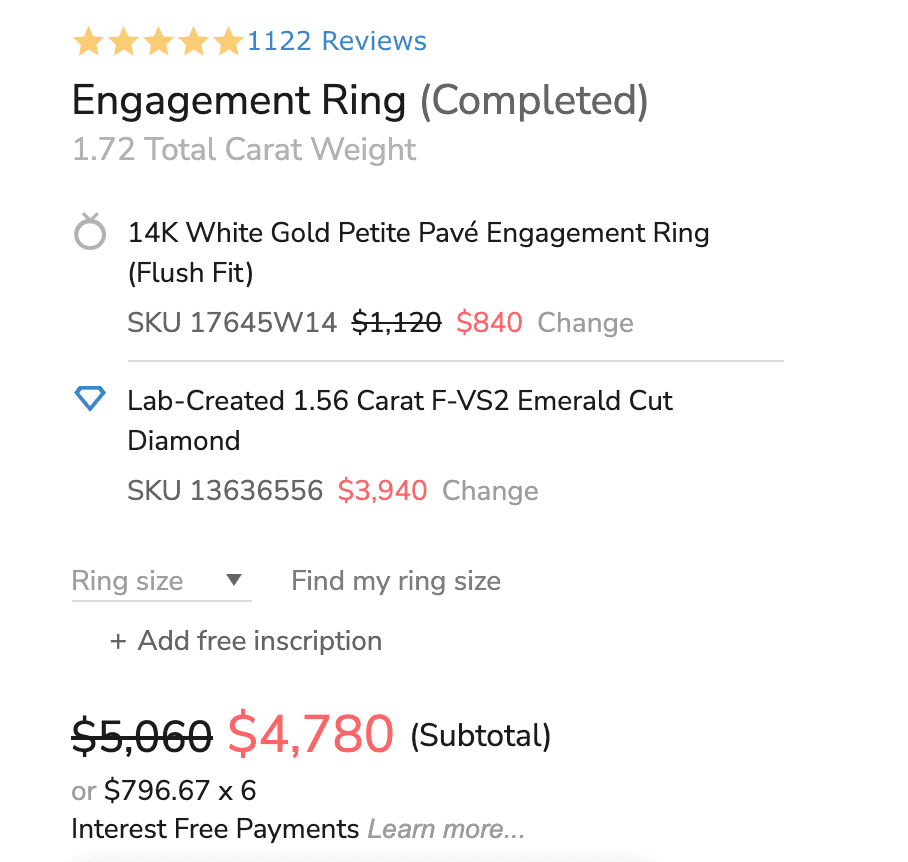This screenshot has width=908, height=862.
Task: Click the diamond SKU 13636556
Action: 225,491
